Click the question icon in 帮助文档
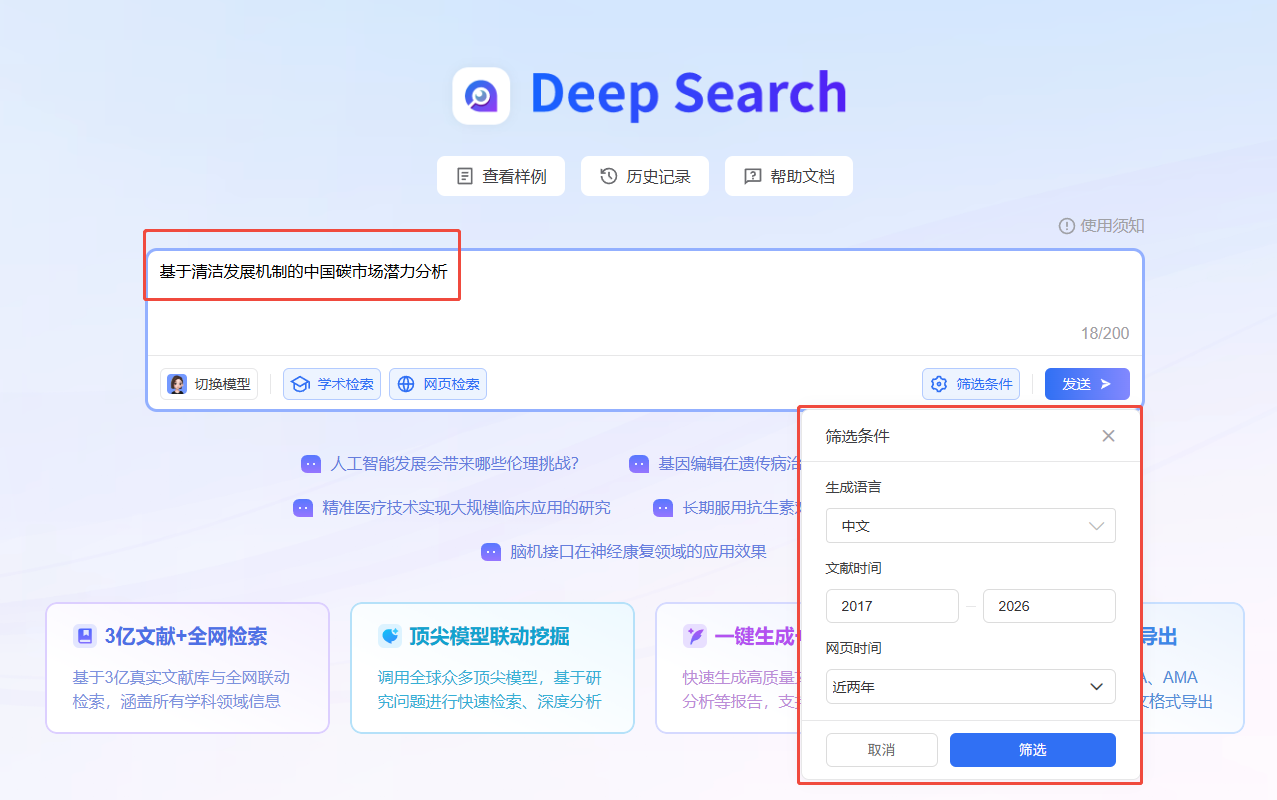Image resolution: width=1277 pixels, height=800 pixels. [x=753, y=177]
